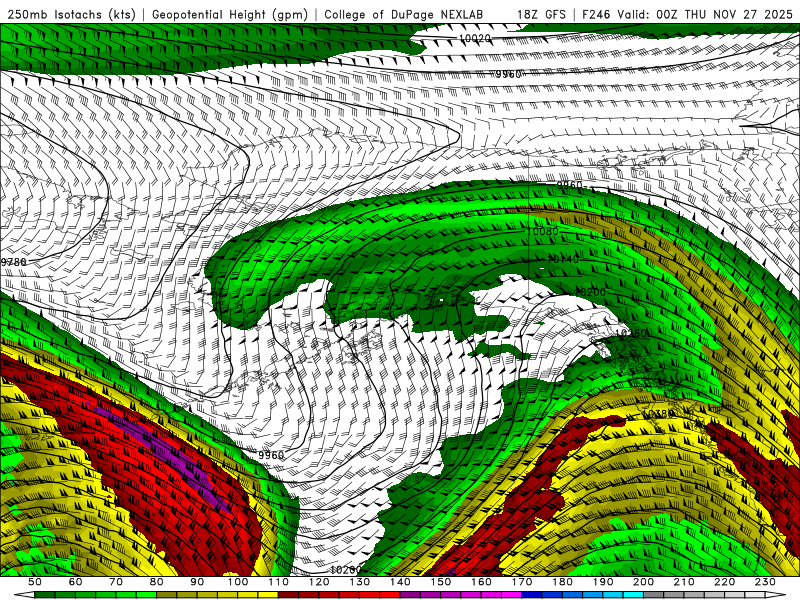
Task: Click the 150 value on the color scale
Action: (x=441, y=582)
